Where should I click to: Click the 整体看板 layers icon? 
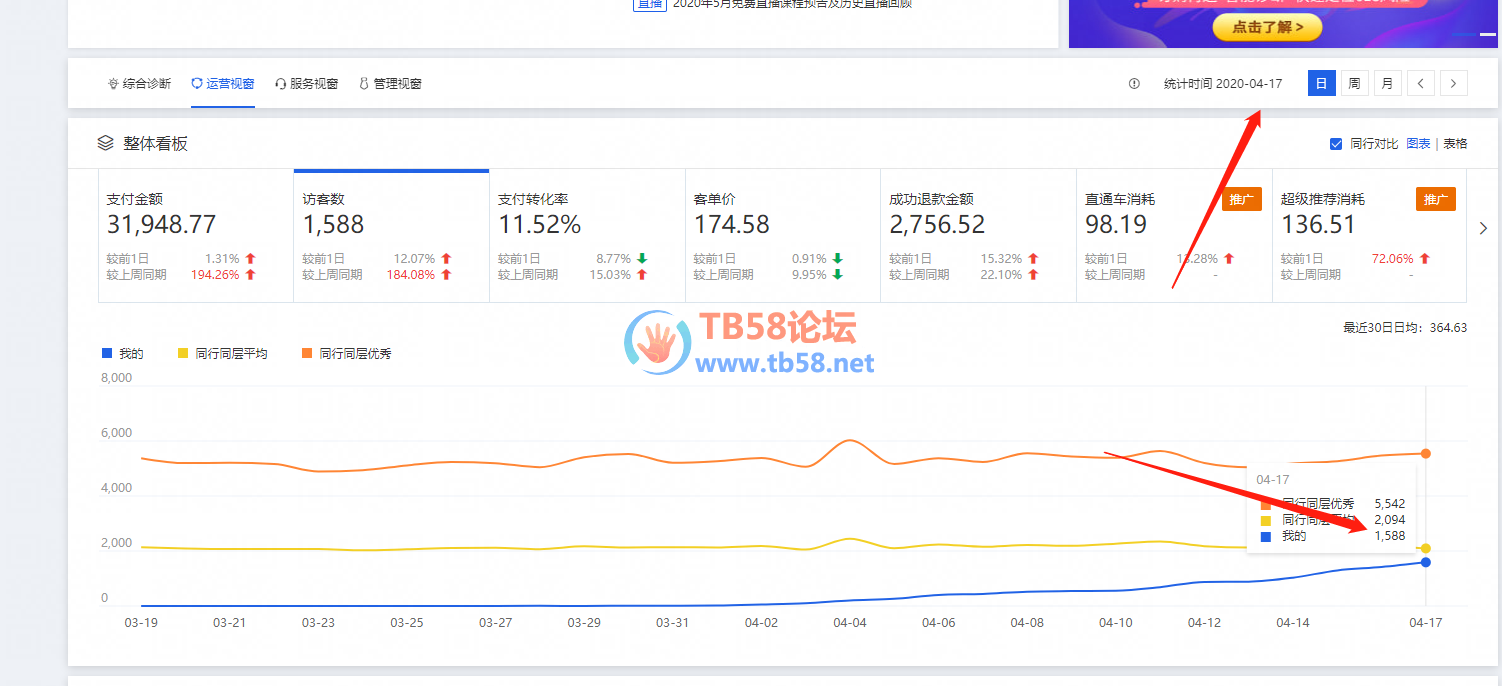pyautogui.click(x=105, y=143)
